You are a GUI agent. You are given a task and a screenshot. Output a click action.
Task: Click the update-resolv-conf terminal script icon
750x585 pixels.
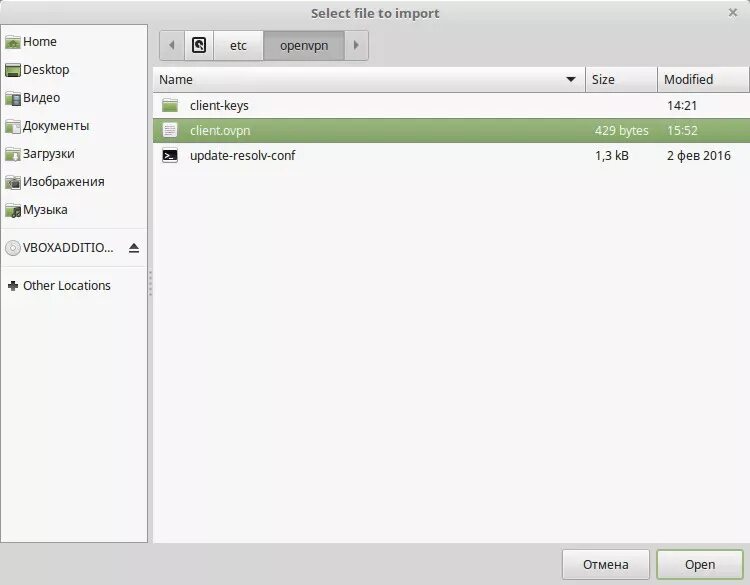(x=170, y=155)
